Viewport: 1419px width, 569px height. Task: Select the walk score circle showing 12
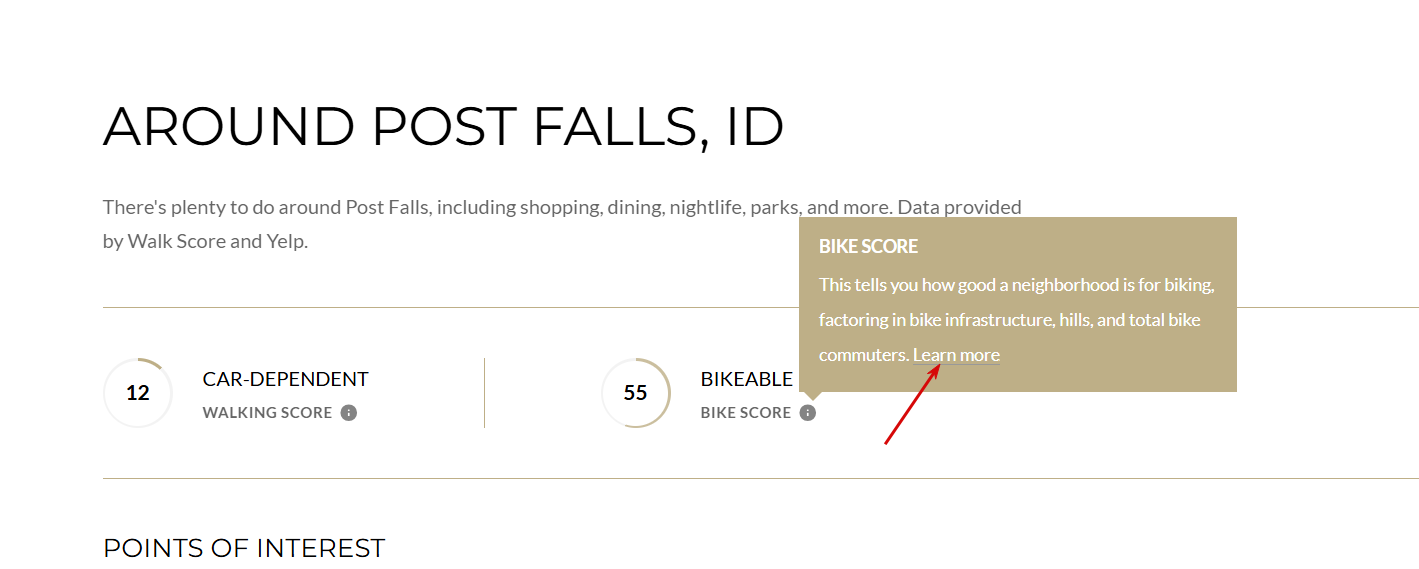click(138, 393)
